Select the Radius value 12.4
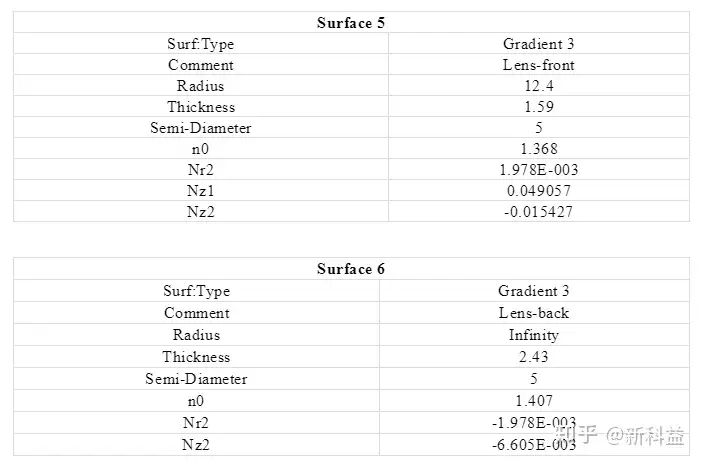The width and height of the screenshot is (702, 464). click(539, 86)
